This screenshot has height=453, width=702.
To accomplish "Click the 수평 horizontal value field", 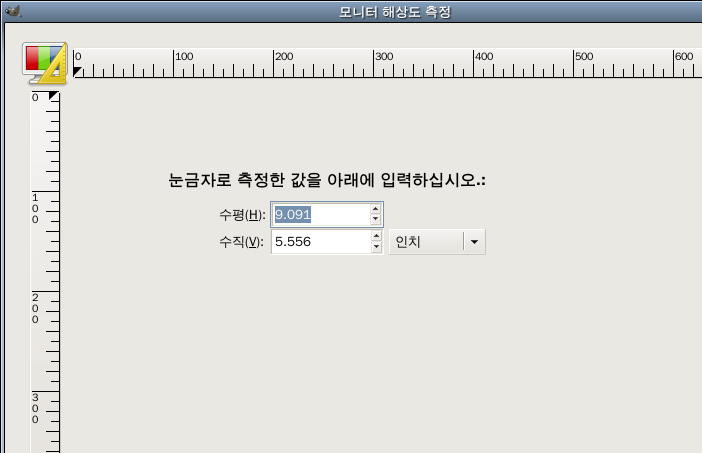I will (320, 215).
